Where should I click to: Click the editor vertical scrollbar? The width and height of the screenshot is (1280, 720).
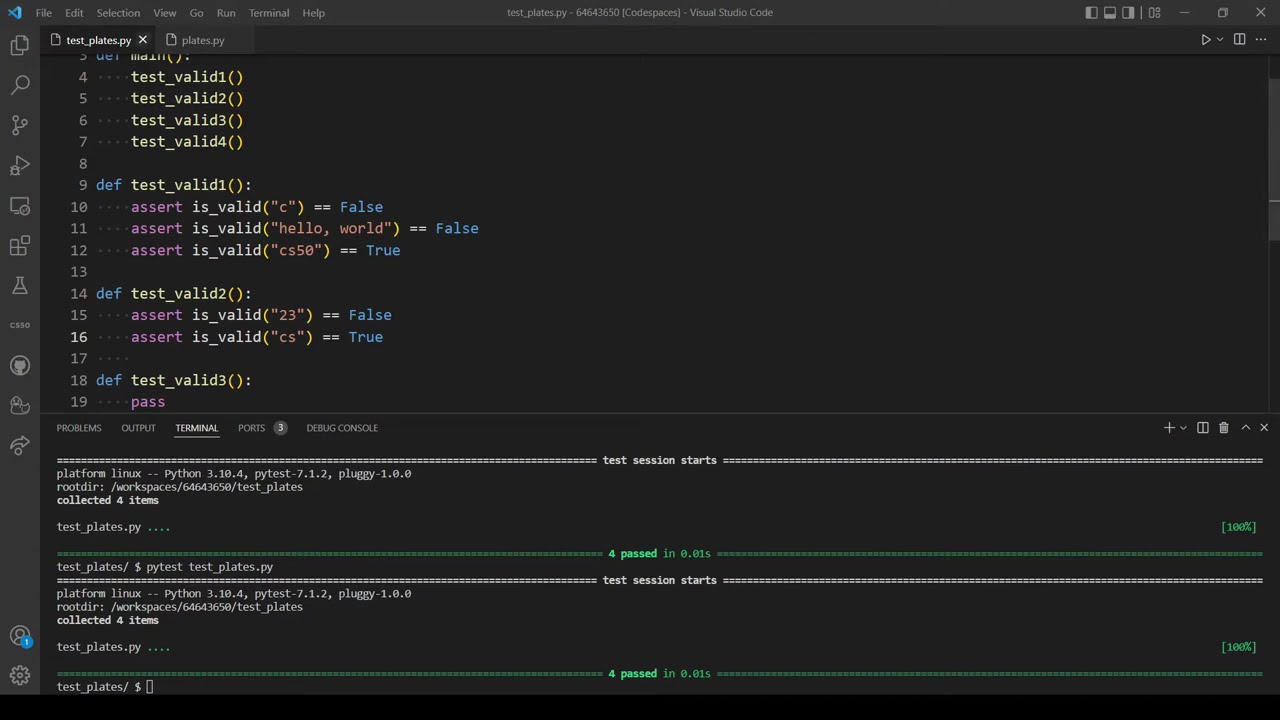(x=1273, y=158)
